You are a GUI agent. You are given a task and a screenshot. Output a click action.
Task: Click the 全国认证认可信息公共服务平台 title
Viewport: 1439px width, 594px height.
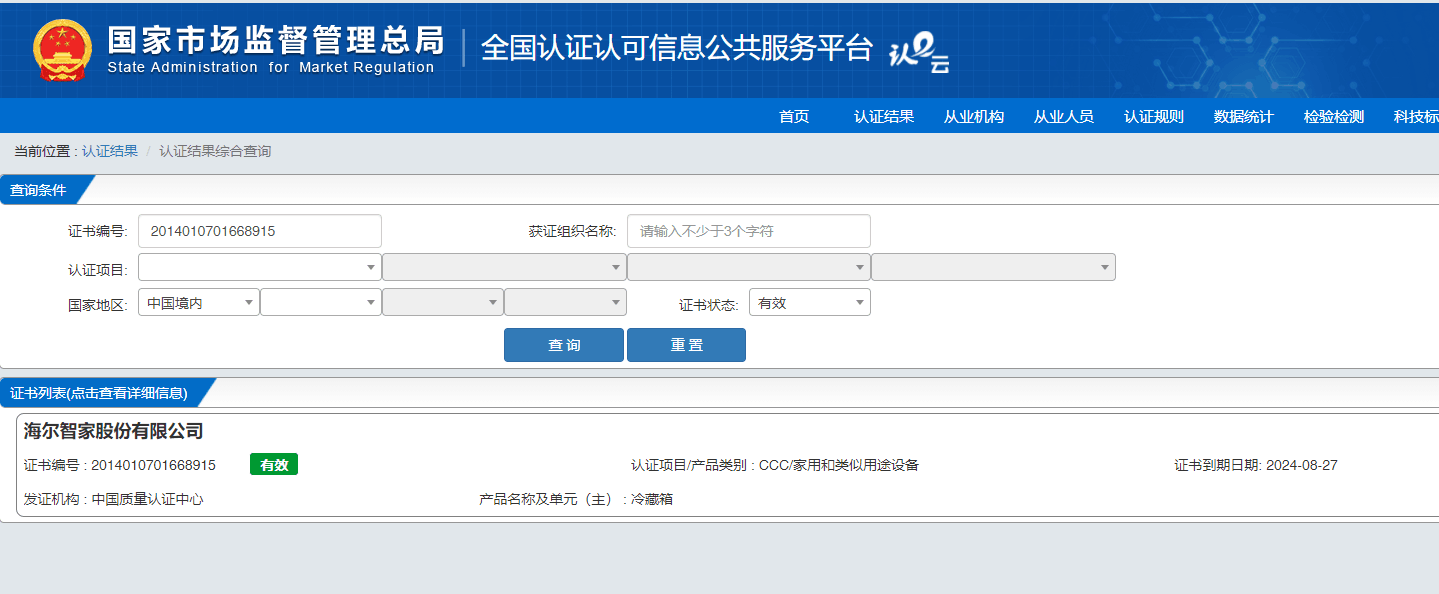(677, 48)
